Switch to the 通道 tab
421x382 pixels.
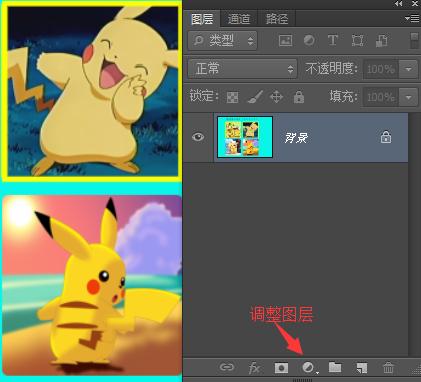239,19
